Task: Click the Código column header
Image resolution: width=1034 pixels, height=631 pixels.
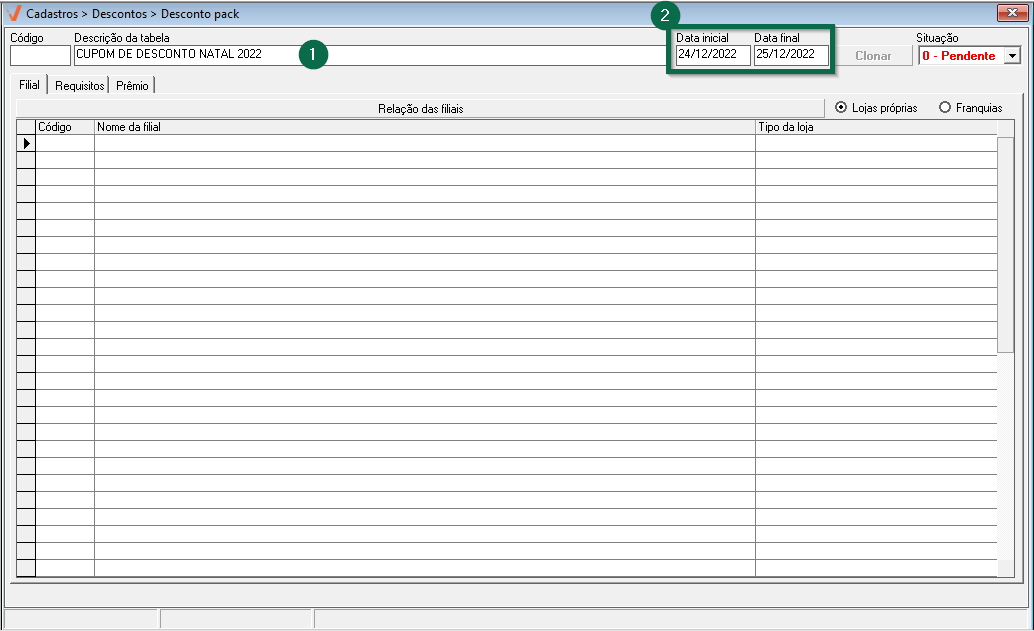Action: click(65, 127)
